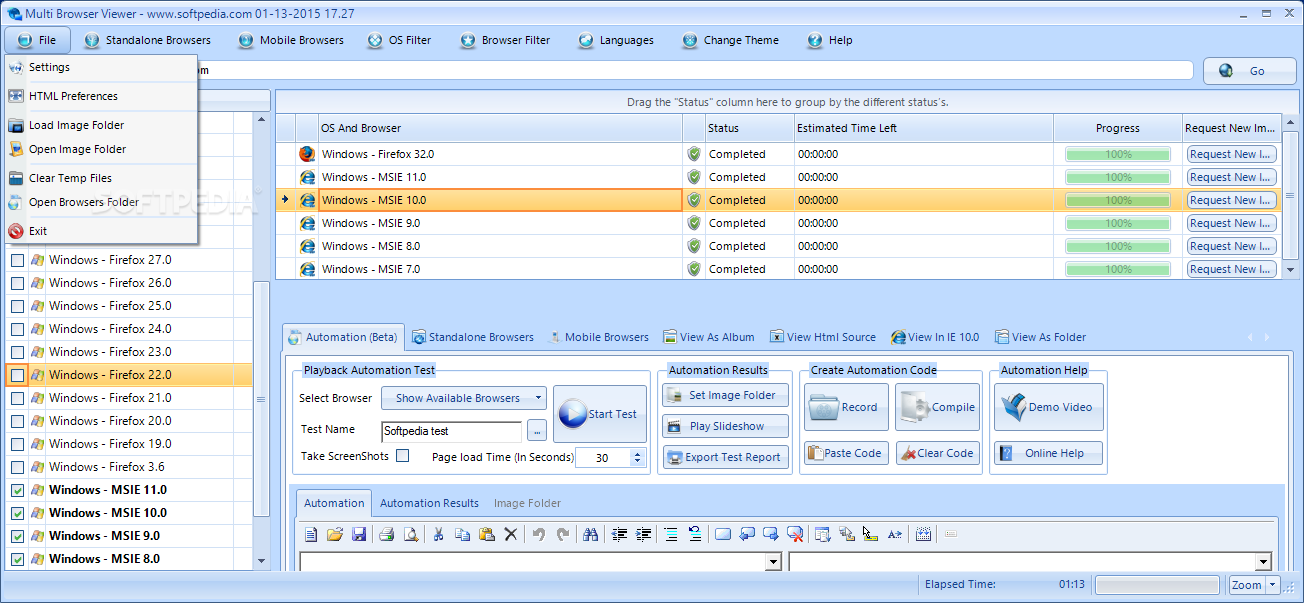Click the Paste clipboard icon in code toolbar
The height and width of the screenshot is (603, 1304).
click(x=486, y=534)
